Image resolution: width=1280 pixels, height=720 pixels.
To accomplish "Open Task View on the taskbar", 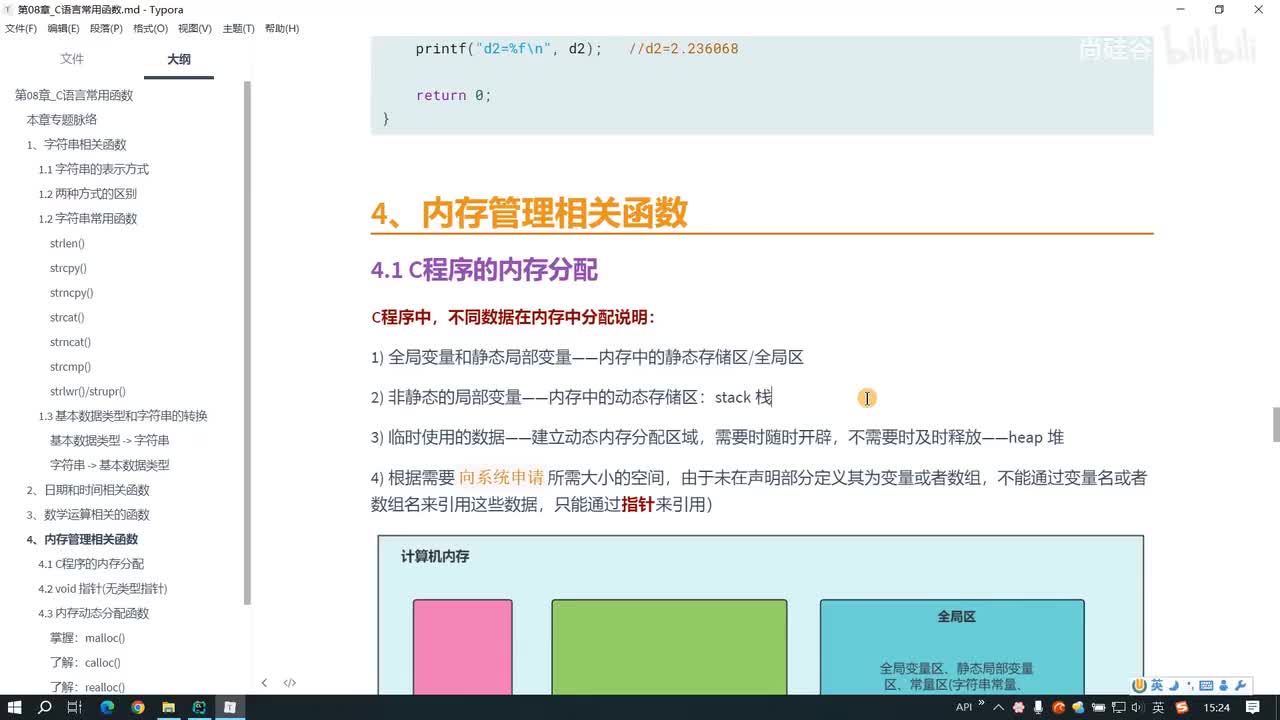I will (x=75, y=707).
